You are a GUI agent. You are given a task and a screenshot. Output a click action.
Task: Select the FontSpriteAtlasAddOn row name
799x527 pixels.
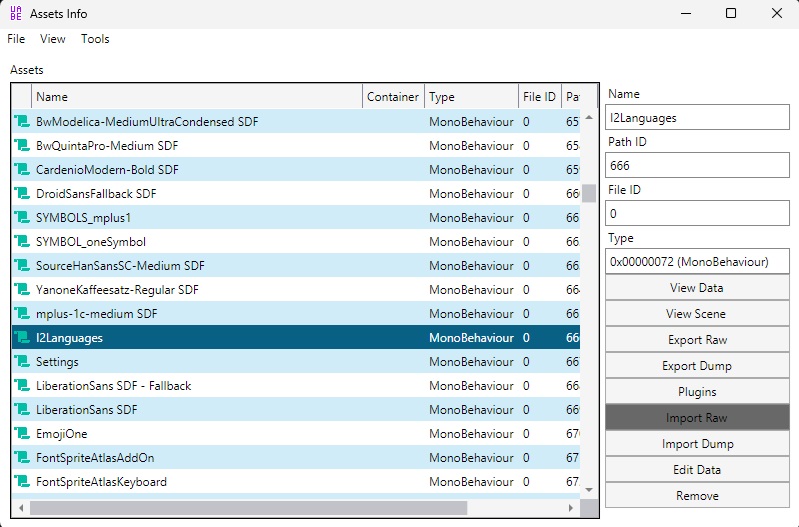pyautogui.click(x=95, y=457)
